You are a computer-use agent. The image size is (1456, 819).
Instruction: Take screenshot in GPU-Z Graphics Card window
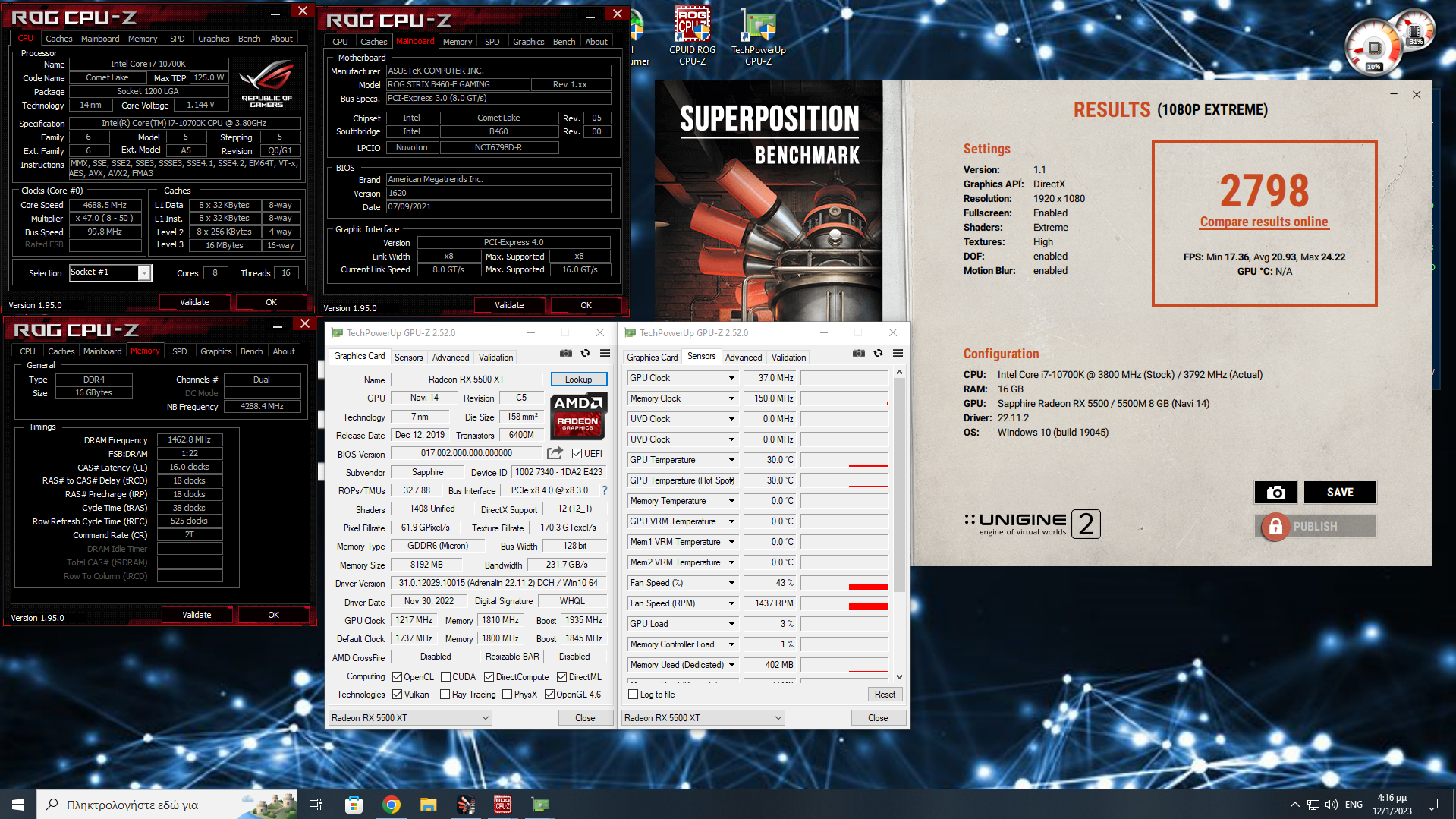pyautogui.click(x=566, y=353)
